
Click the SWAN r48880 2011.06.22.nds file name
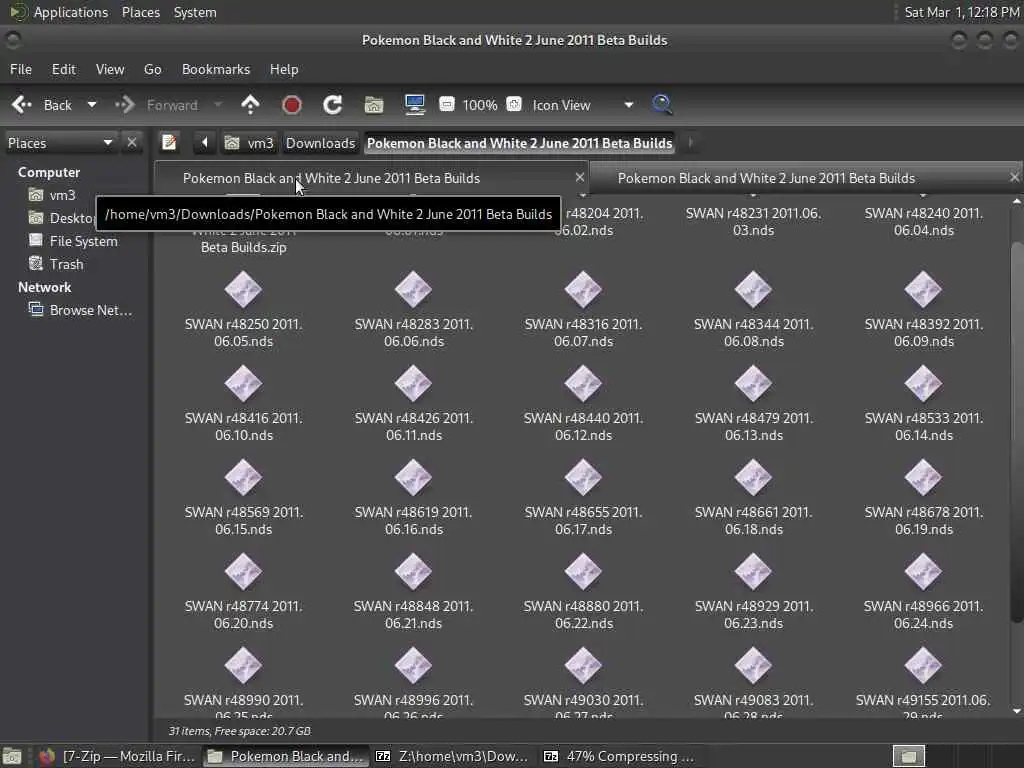pyautogui.click(x=583, y=615)
